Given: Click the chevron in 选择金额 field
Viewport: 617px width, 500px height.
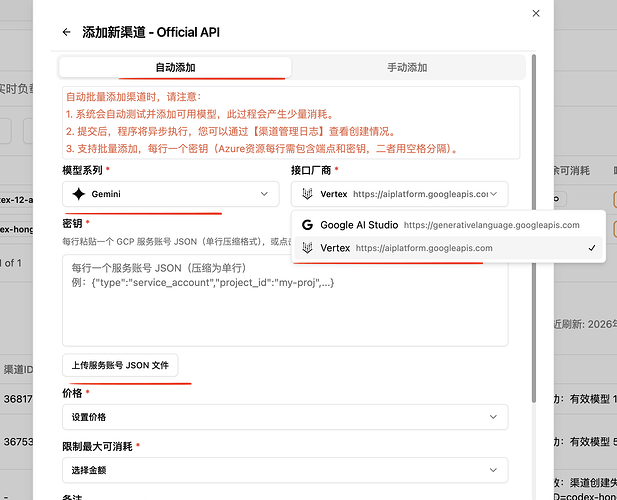Looking at the screenshot, I should pos(493,470).
